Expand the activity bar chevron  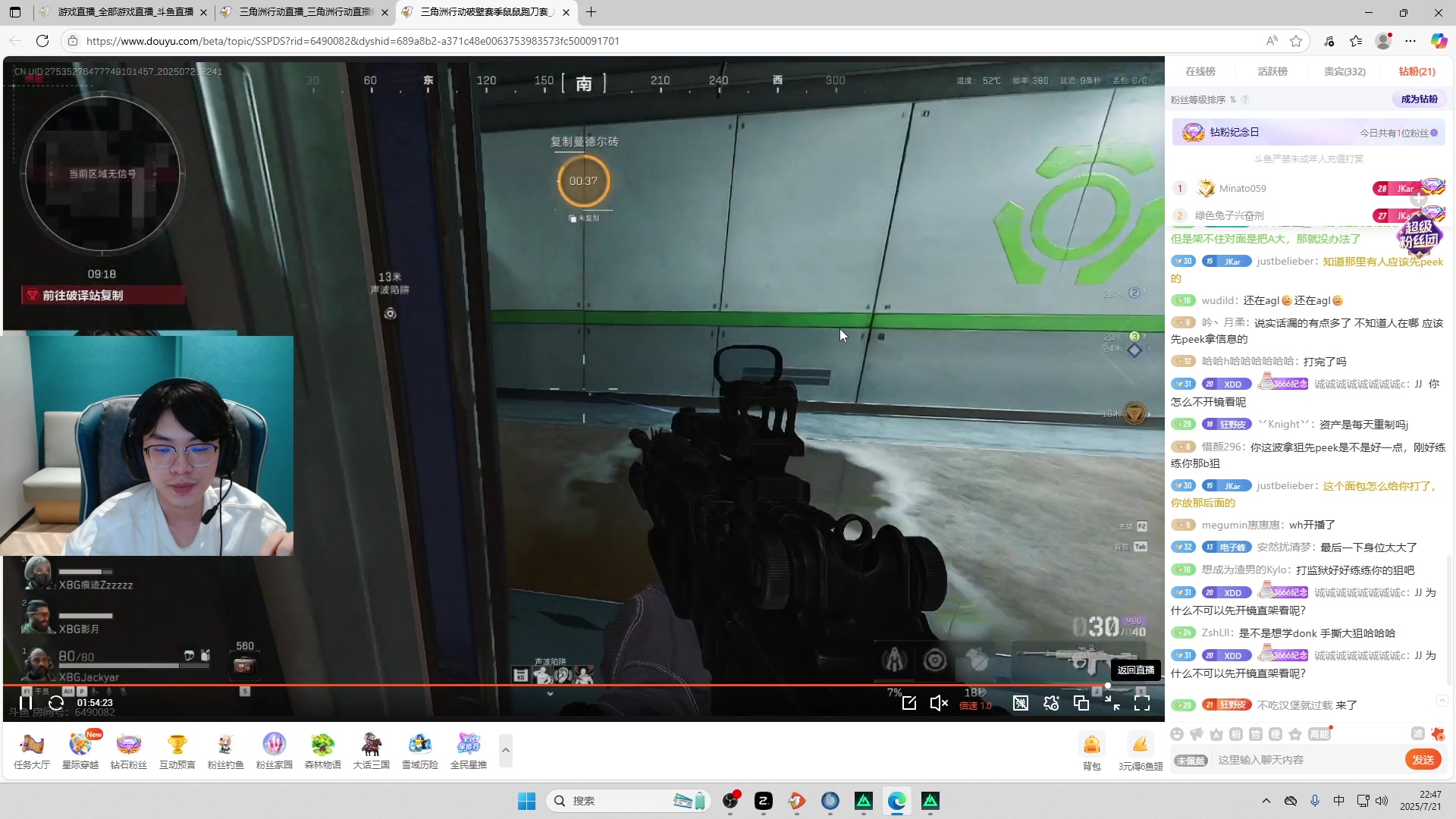(x=506, y=751)
